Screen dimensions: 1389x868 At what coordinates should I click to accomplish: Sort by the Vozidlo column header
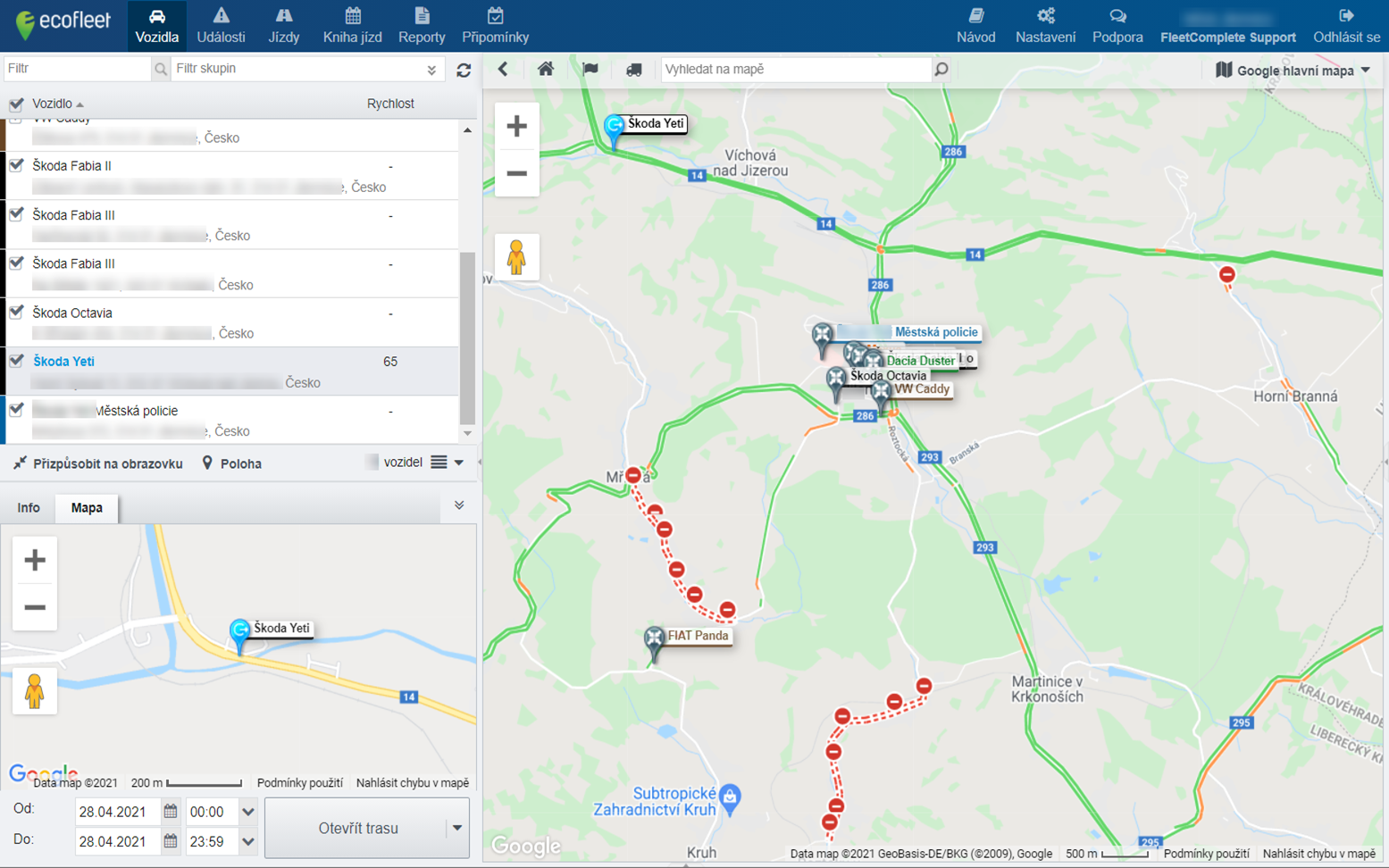click(58, 104)
